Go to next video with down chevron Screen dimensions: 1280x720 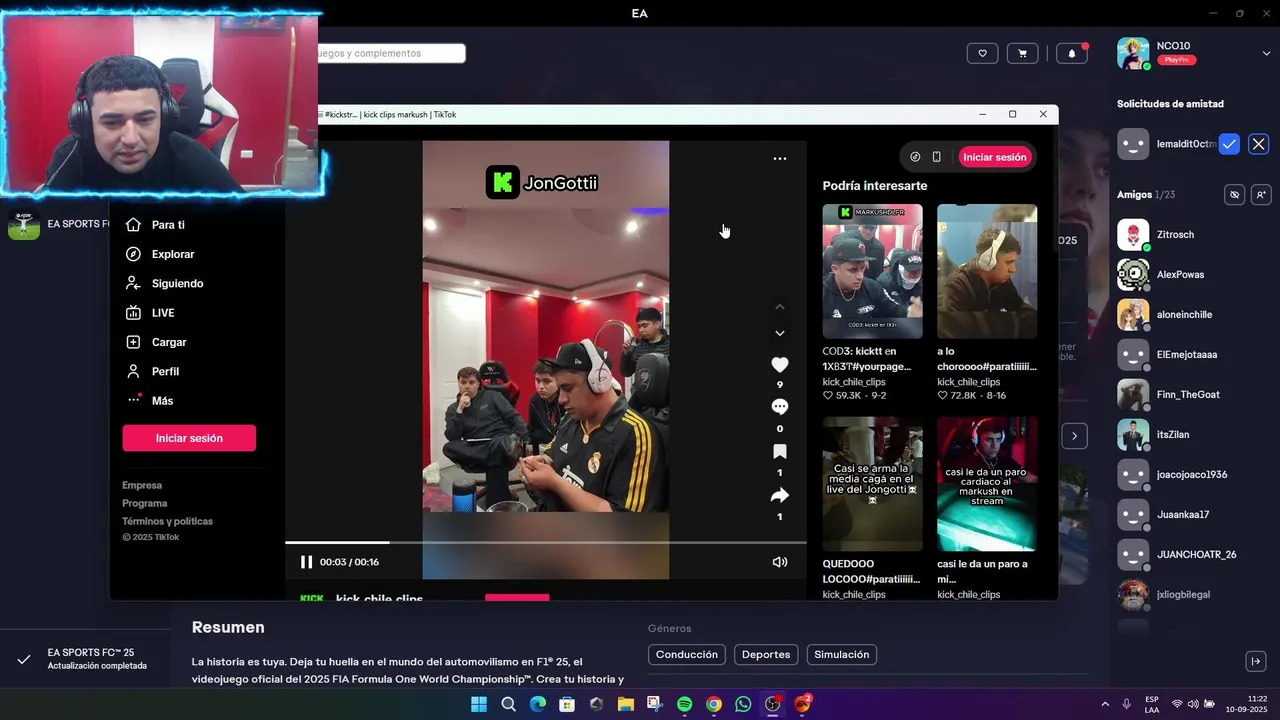tap(780, 333)
